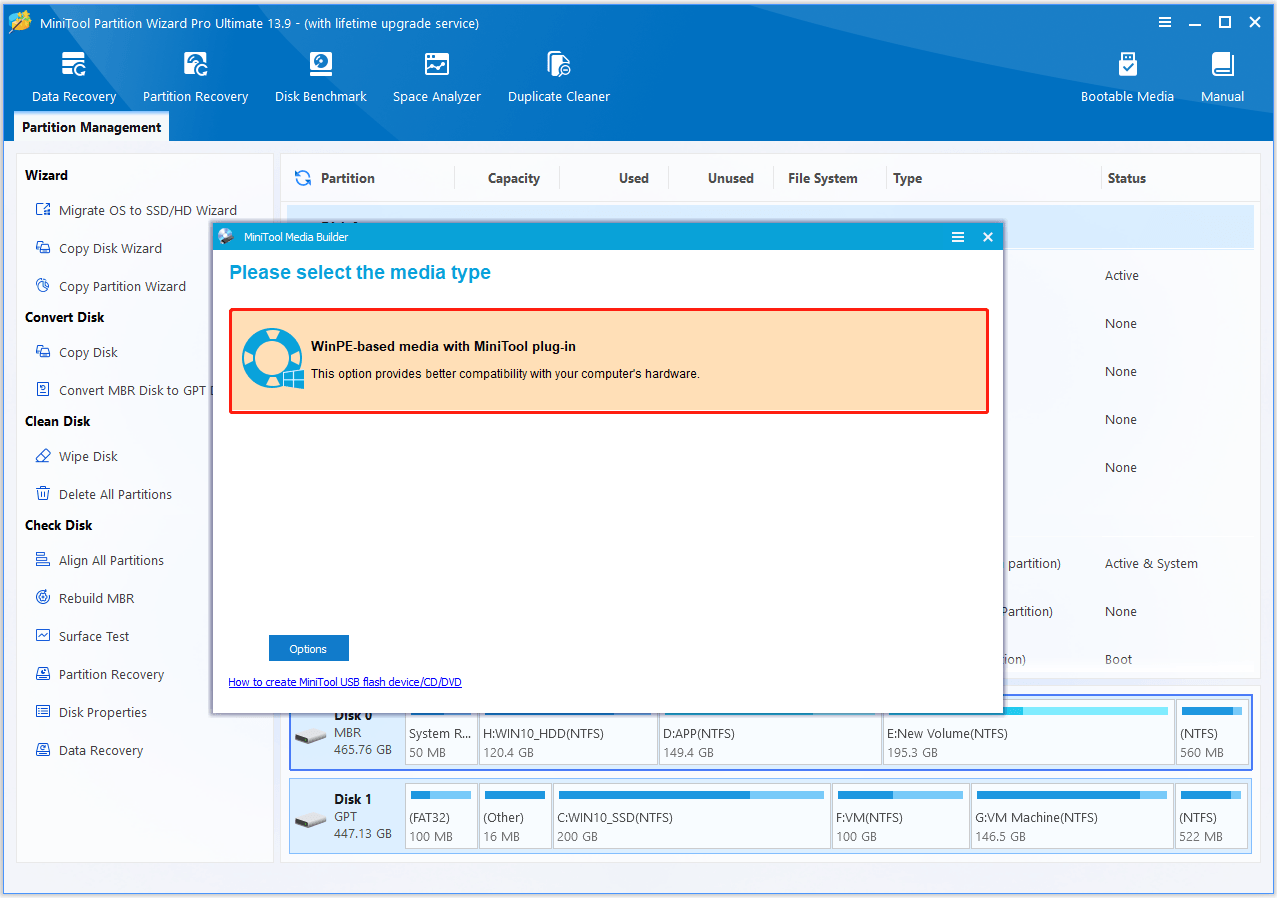Select E:New Volume(NTFS) partition block

1028,734
